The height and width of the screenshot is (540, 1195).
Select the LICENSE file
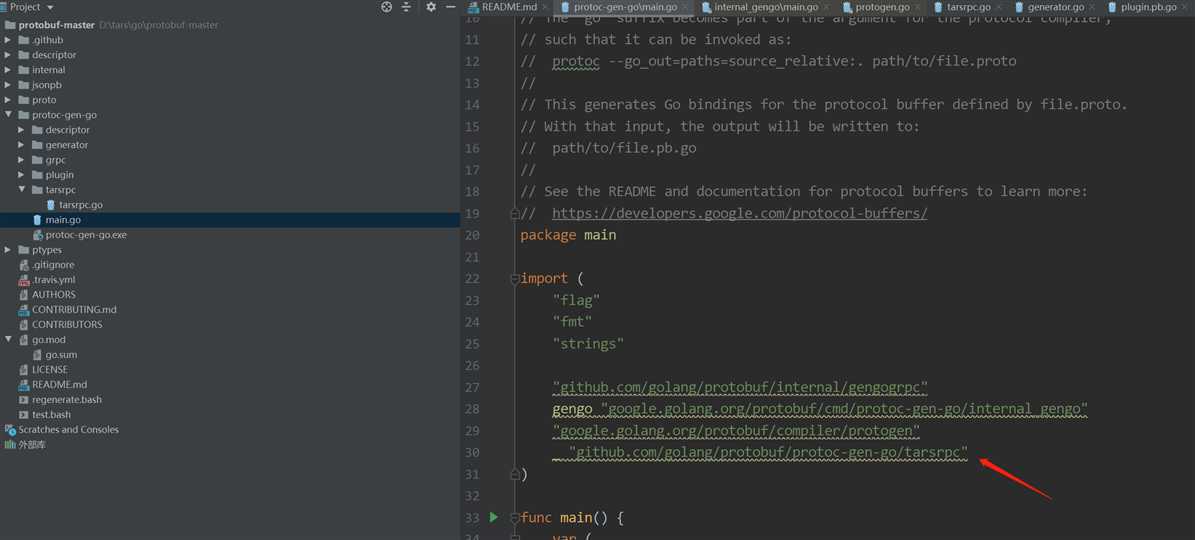[50, 369]
